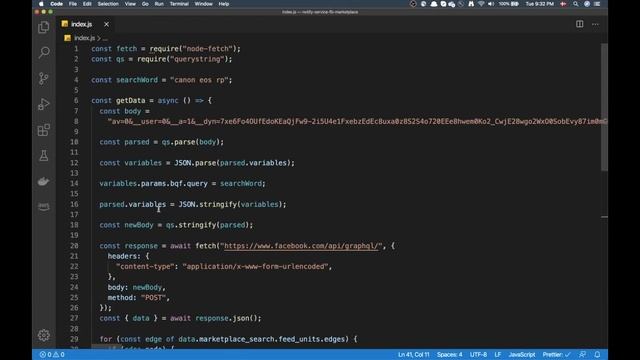Image resolution: width=640 pixels, height=360 pixels.
Task: Click the binoculars menu bar icon
Action: [x=471, y=4]
